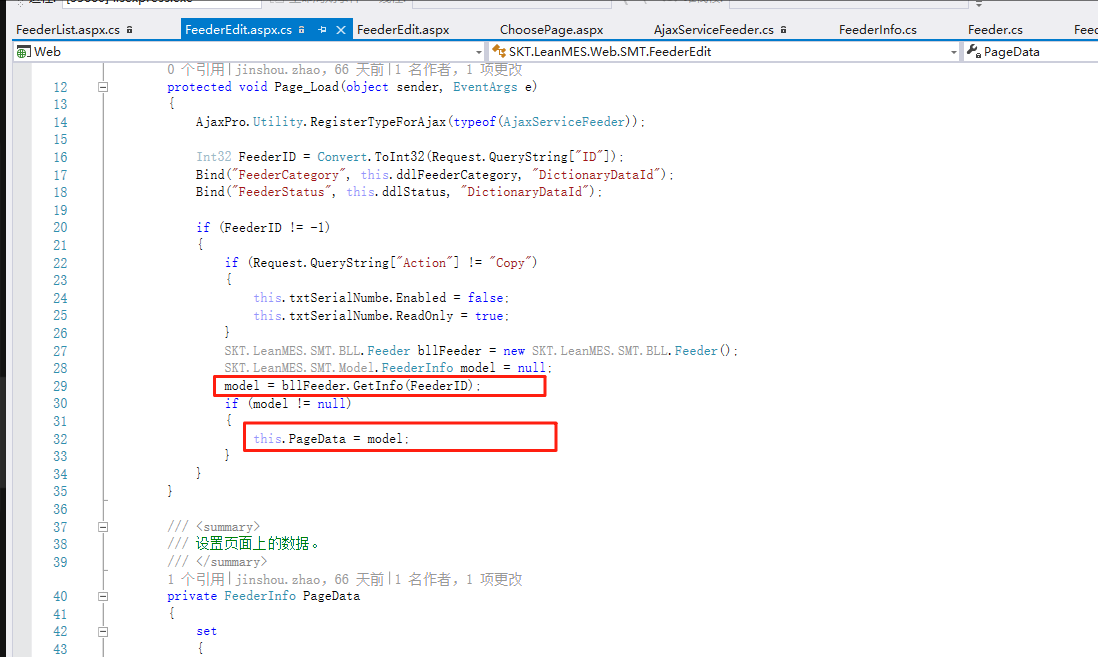This screenshot has width=1098, height=657.
Task: Click txtSerialNumbe.ReadOnly on line 25
Action: (371, 316)
